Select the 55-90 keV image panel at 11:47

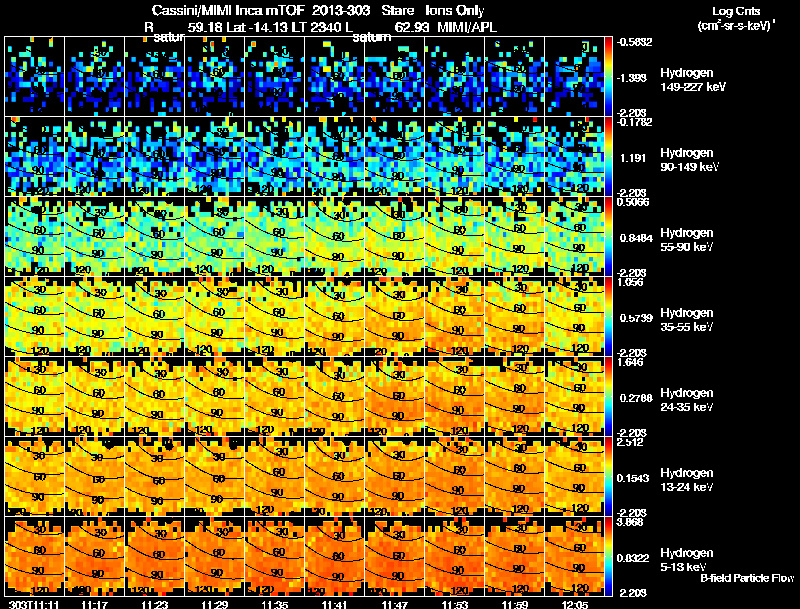tap(395, 236)
